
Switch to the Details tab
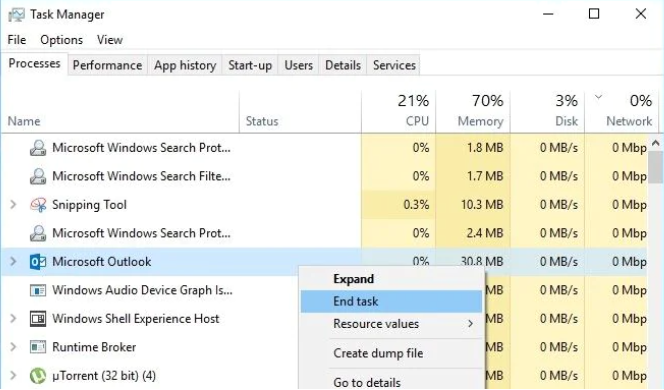click(x=343, y=65)
